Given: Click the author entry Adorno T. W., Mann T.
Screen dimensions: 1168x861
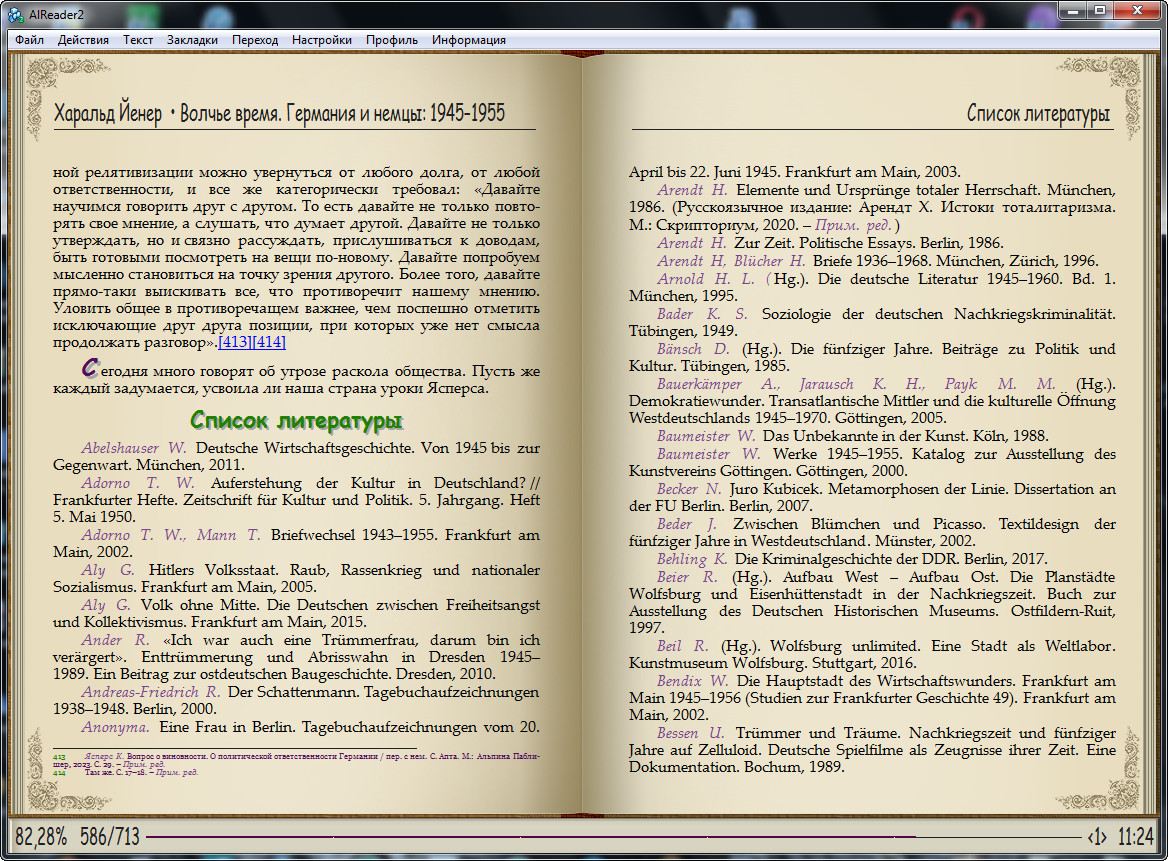Looking at the screenshot, I should tap(171, 536).
